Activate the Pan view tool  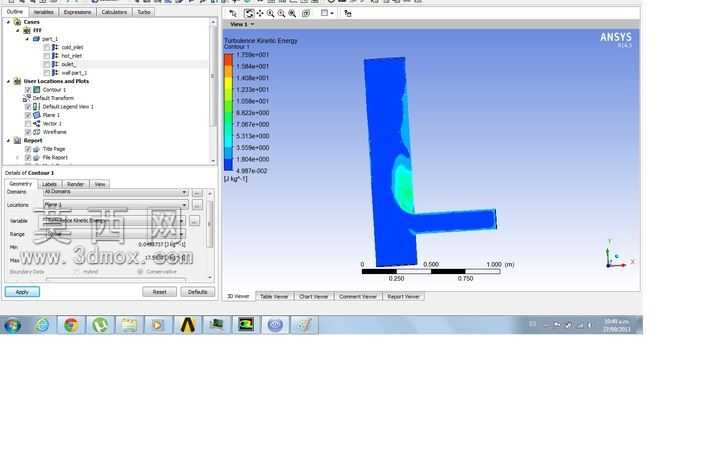tap(260, 13)
